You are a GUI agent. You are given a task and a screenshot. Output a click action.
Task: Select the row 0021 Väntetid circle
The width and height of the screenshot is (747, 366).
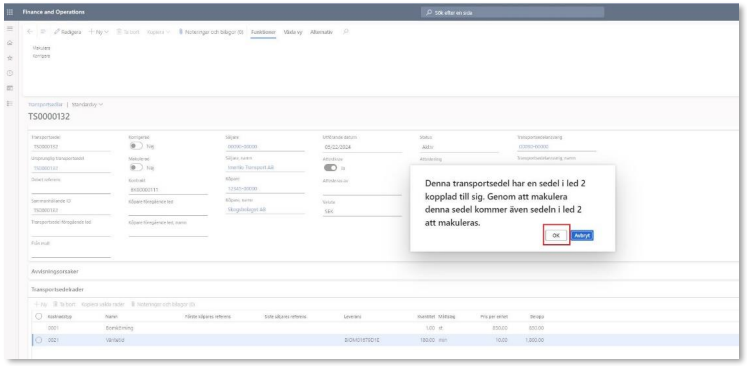(39, 340)
